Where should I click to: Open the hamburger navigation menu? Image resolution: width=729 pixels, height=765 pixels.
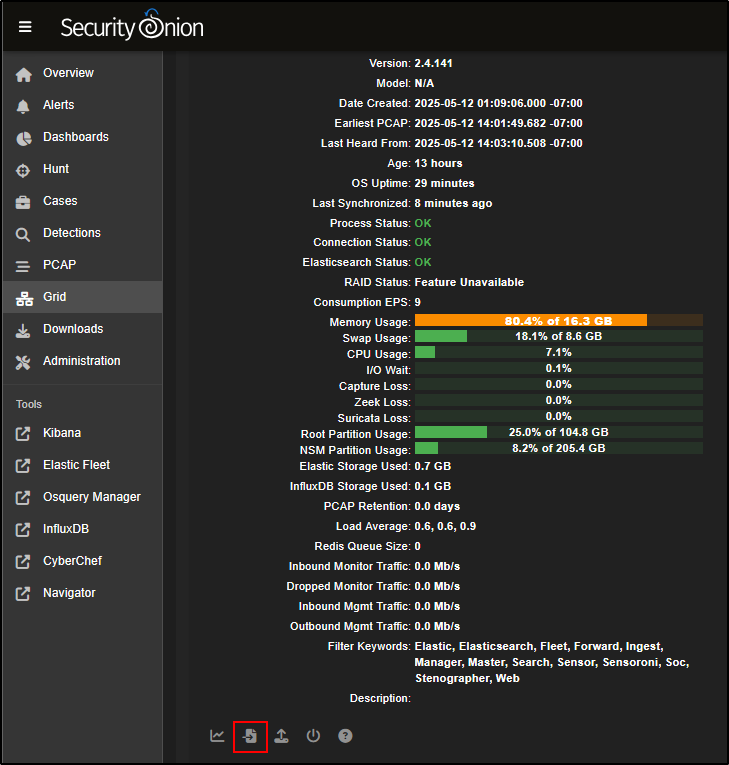pos(25,27)
